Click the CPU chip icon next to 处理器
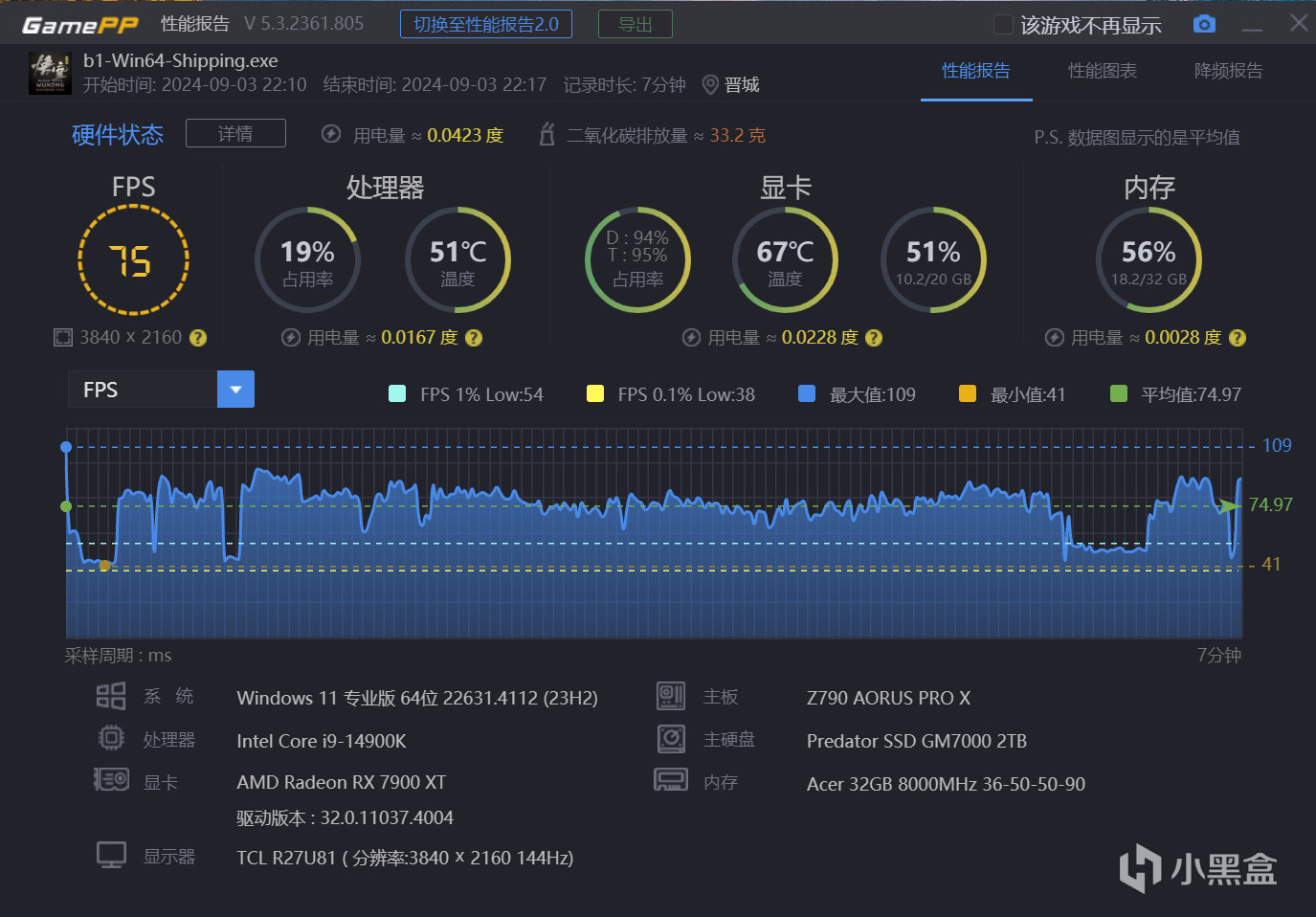The image size is (1316, 917). [x=111, y=738]
